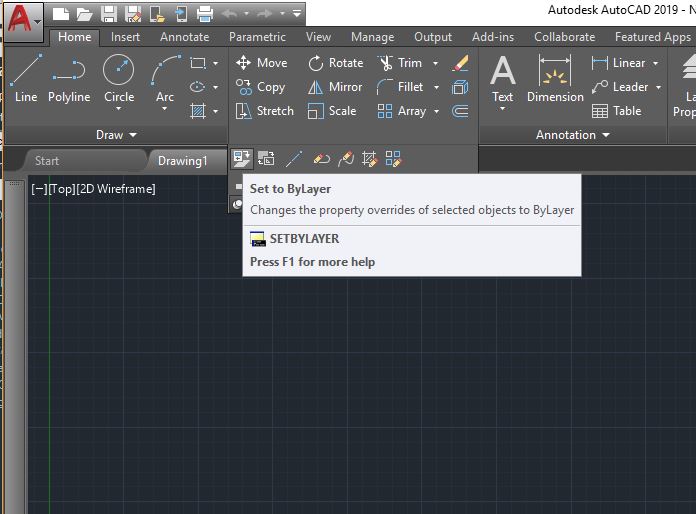Screen dimensions: 696x514
Task: Expand the Array dropdown arrow
Action: click(436, 111)
